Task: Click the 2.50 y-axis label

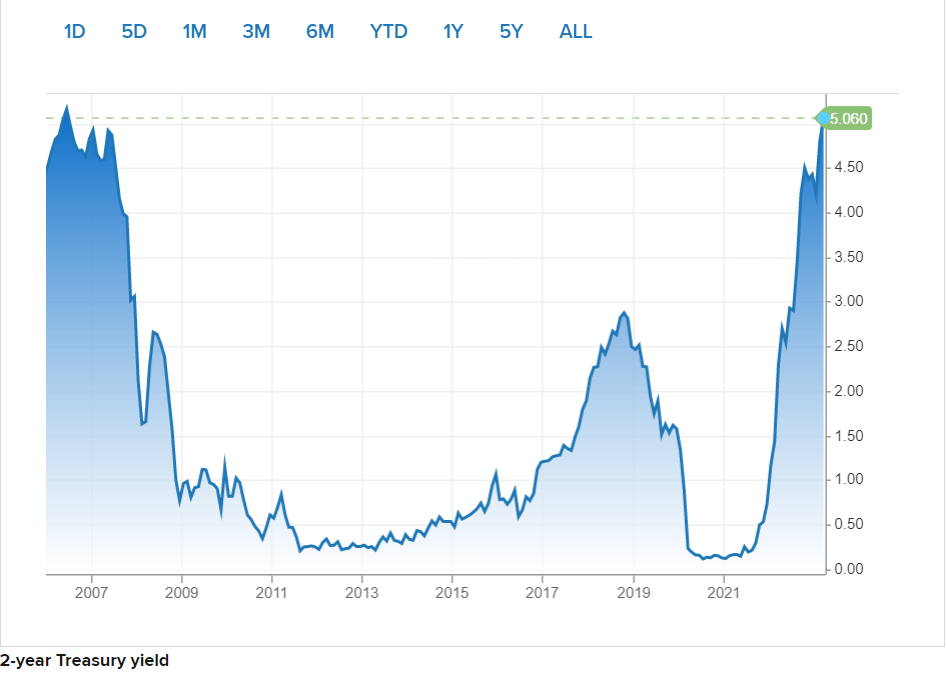Action: 849,346
